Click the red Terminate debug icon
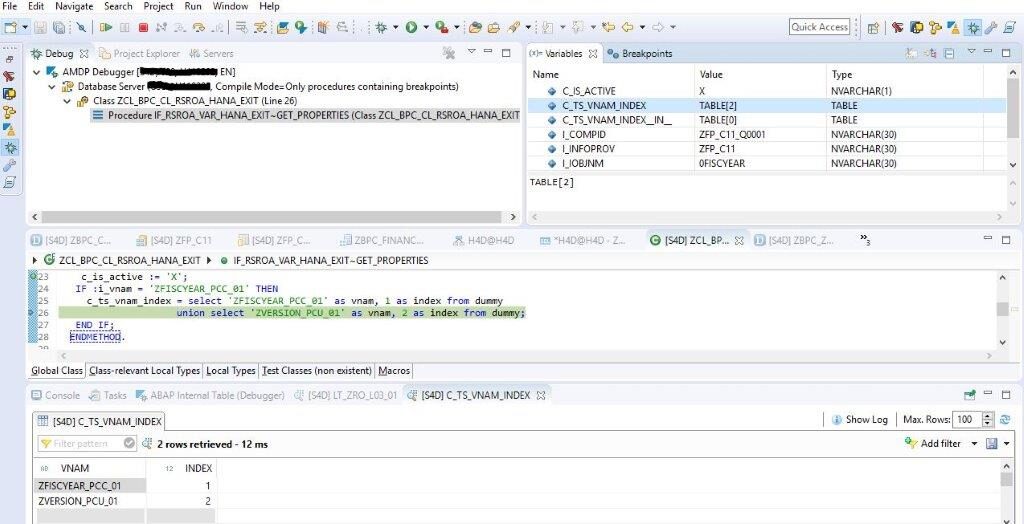This screenshot has width=1024, height=524. point(143,28)
